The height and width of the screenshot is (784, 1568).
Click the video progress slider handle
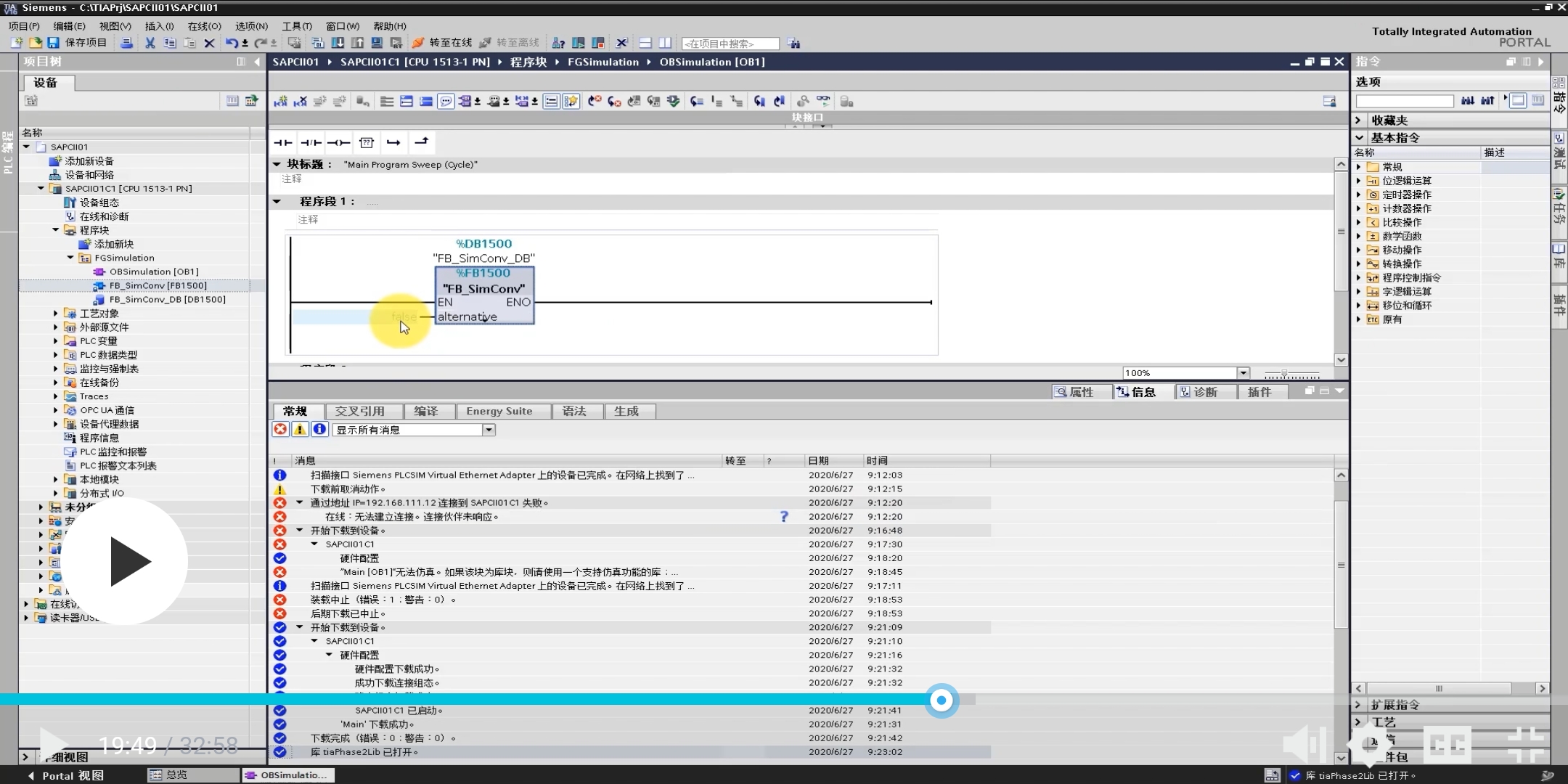pos(942,701)
